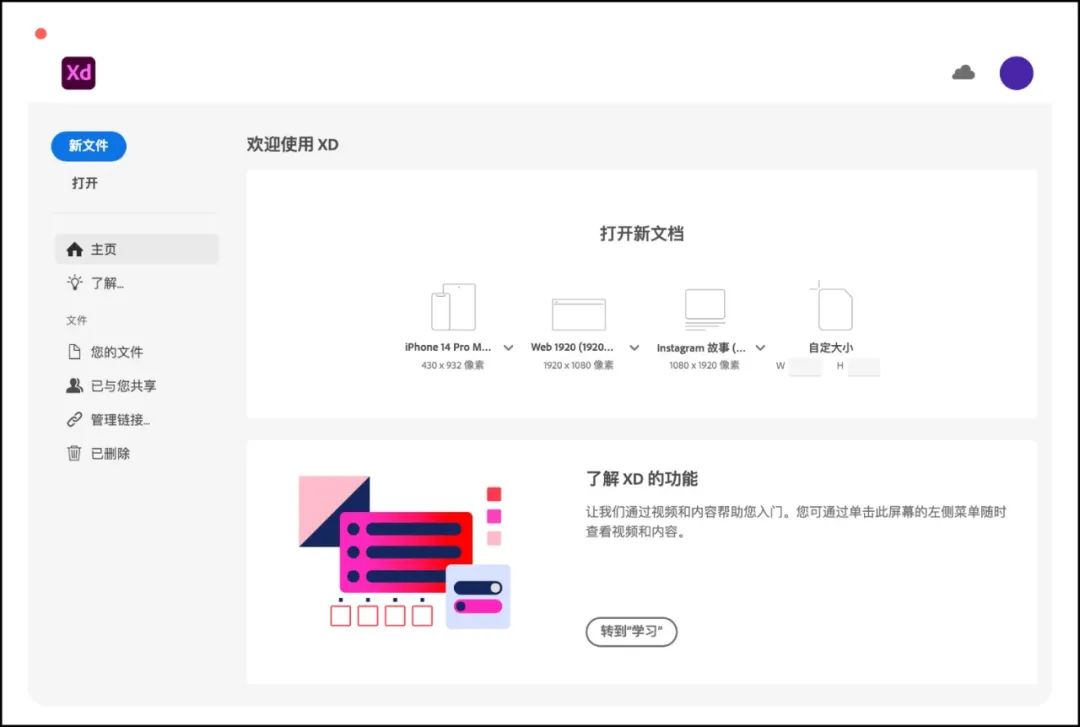Click the 已删除 trash icon
The width and height of the screenshot is (1080, 727).
75,453
